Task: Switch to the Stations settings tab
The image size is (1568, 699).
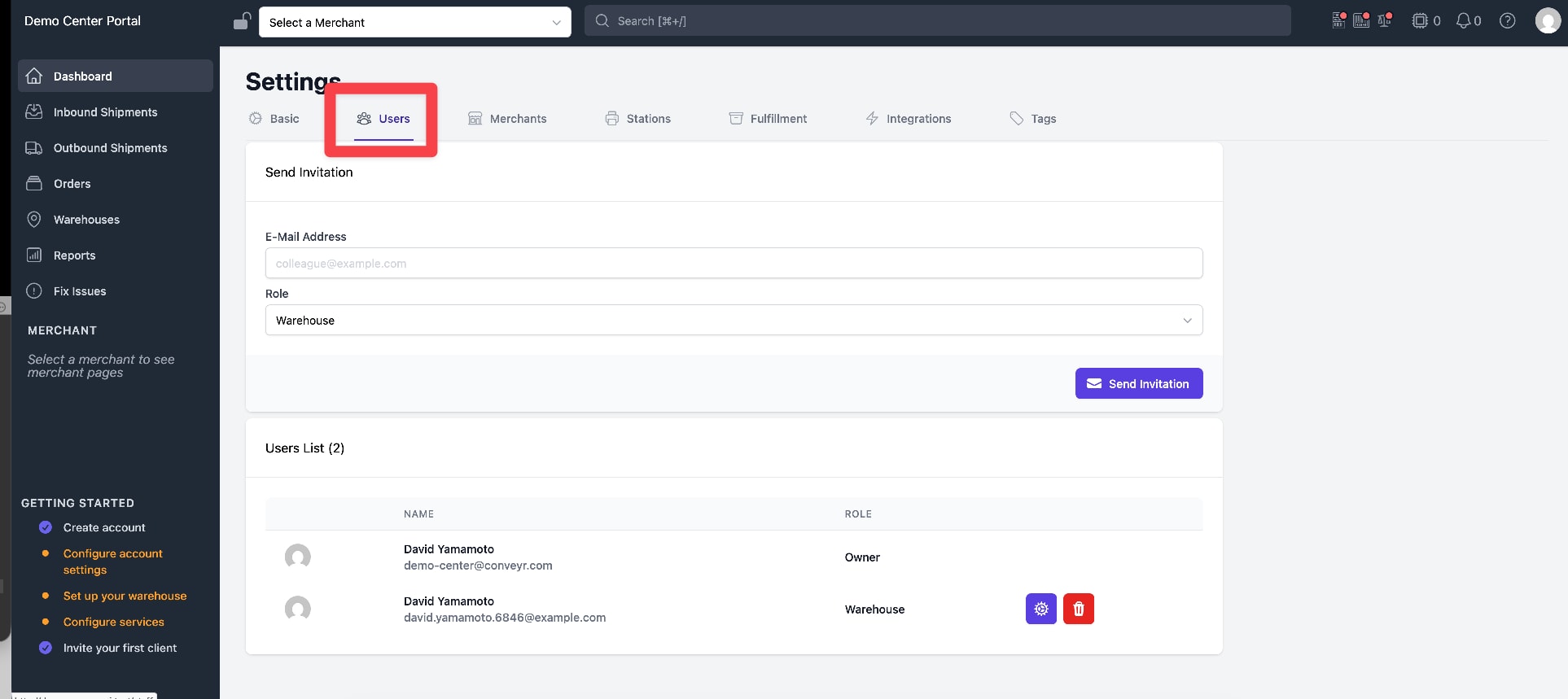Action: click(x=637, y=119)
